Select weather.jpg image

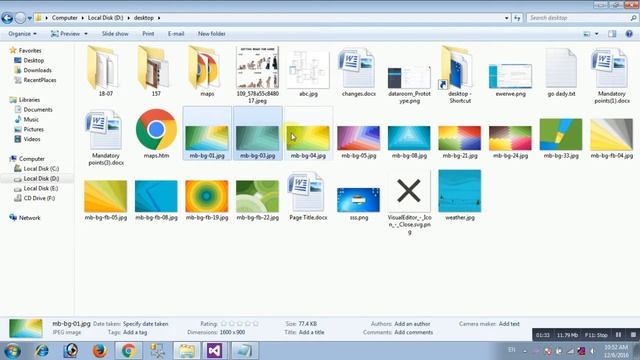(x=460, y=196)
